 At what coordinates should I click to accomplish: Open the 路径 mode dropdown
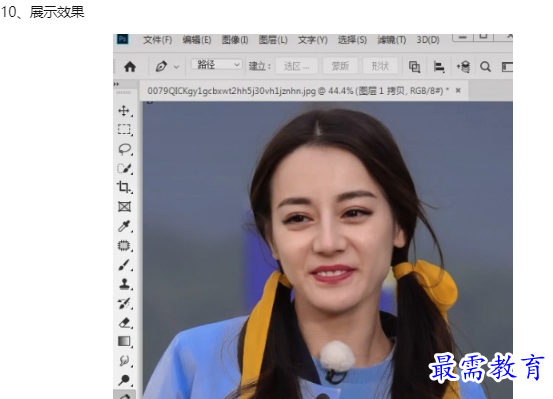tap(217, 65)
